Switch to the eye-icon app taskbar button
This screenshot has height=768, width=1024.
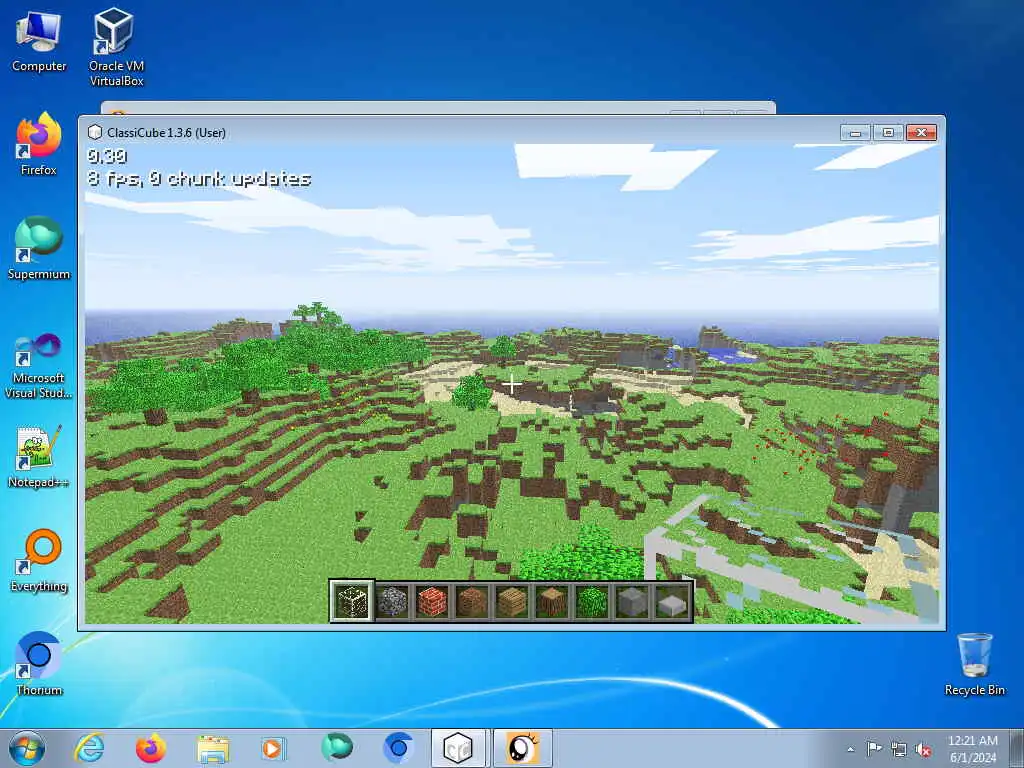pos(522,748)
